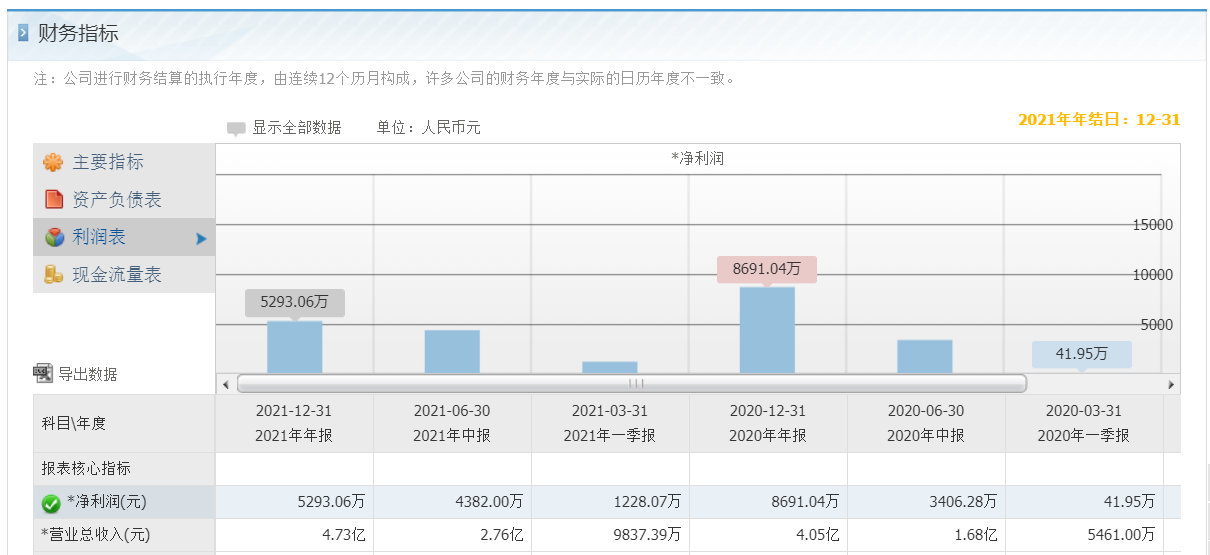The height and width of the screenshot is (555, 1210).
Task: Click the blue arrow next to 利润表
Action: (201, 239)
